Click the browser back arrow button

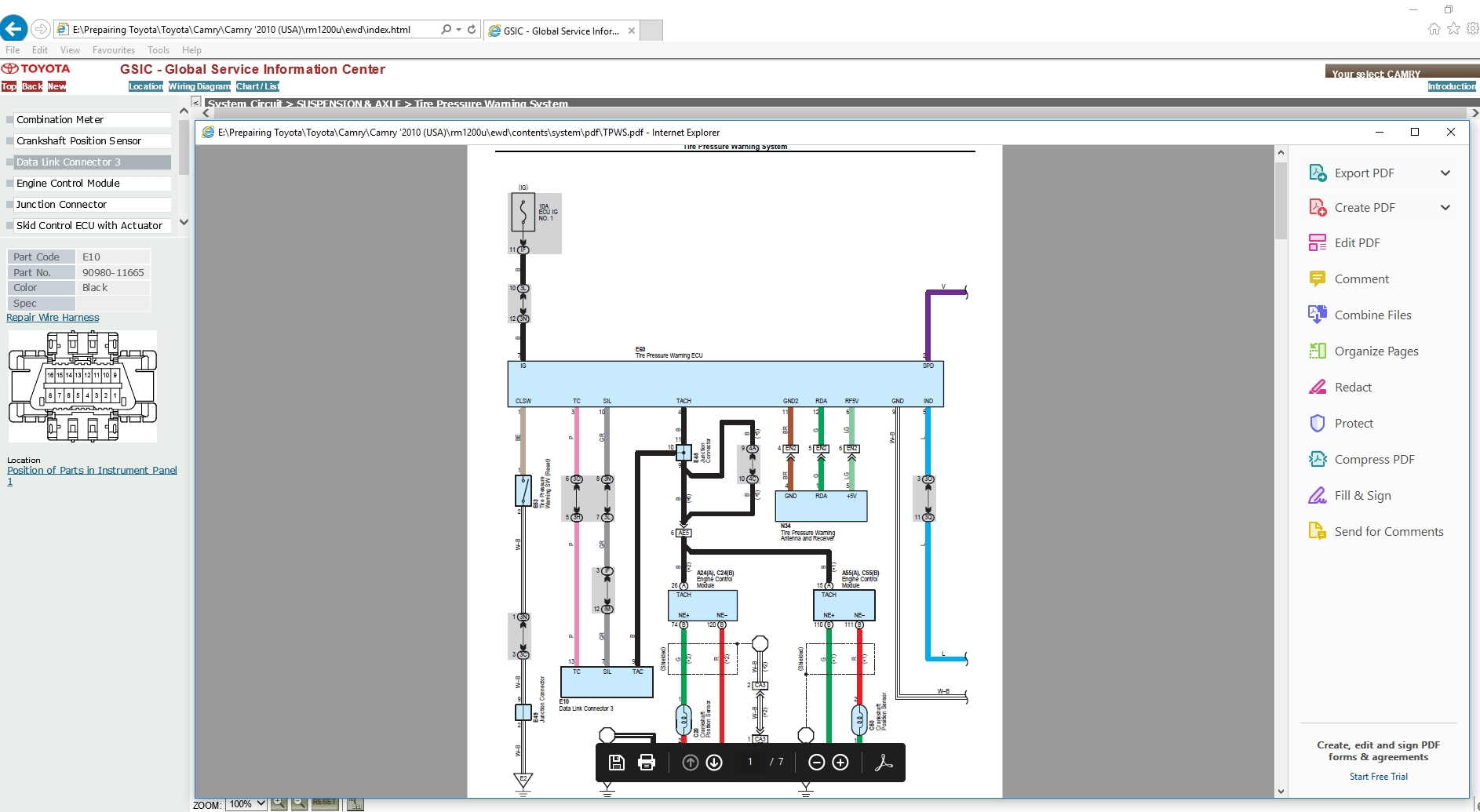pos(13,29)
